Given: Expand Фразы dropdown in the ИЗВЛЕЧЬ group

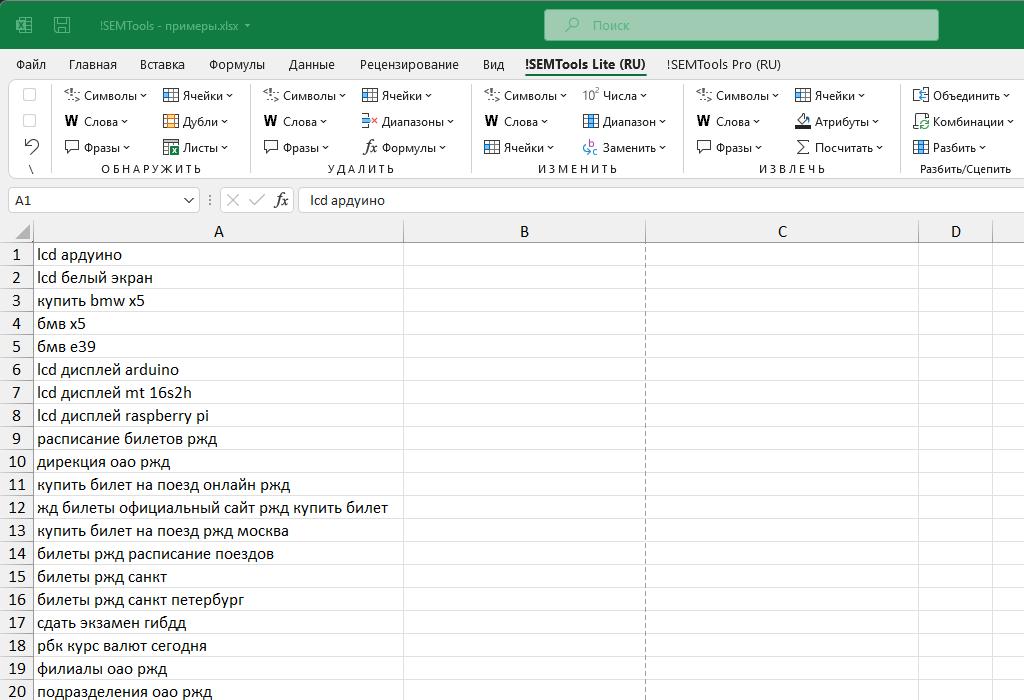Looking at the screenshot, I should pyautogui.click(x=759, y=148).
